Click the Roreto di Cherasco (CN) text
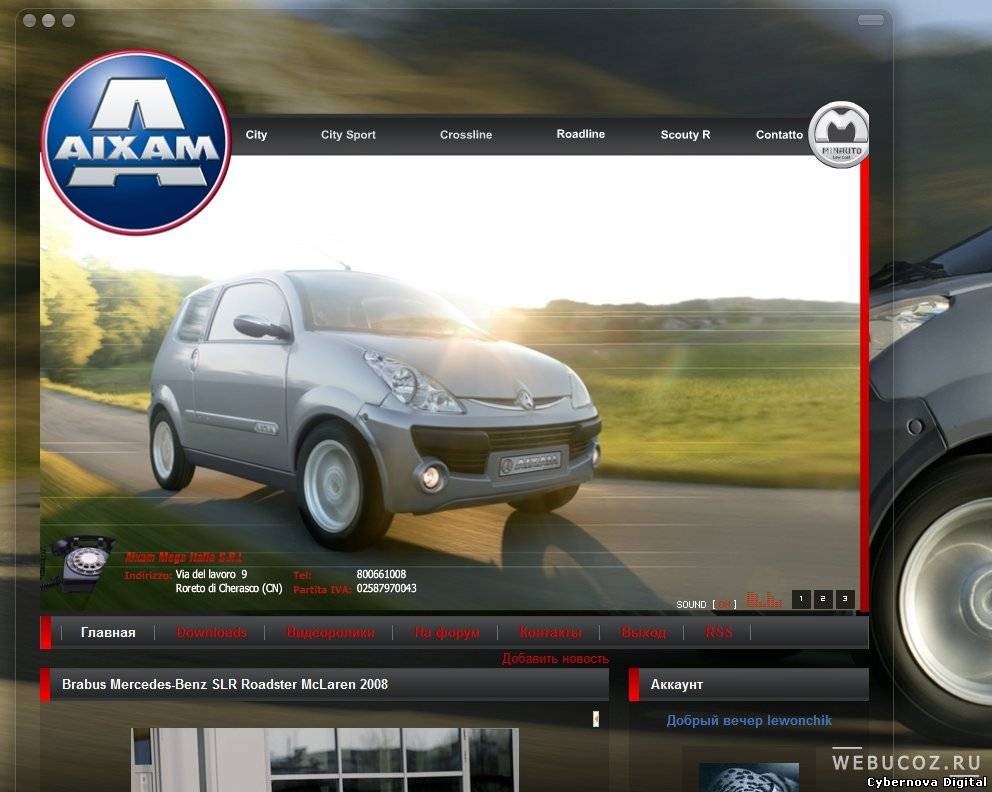This screenshot has width=992, height=792. point(229,588)
